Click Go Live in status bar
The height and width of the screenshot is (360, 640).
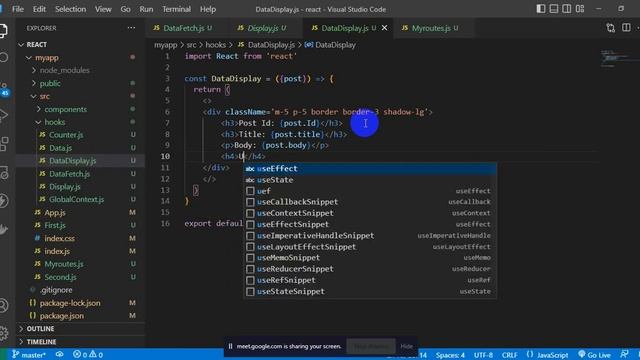point(595,355)
